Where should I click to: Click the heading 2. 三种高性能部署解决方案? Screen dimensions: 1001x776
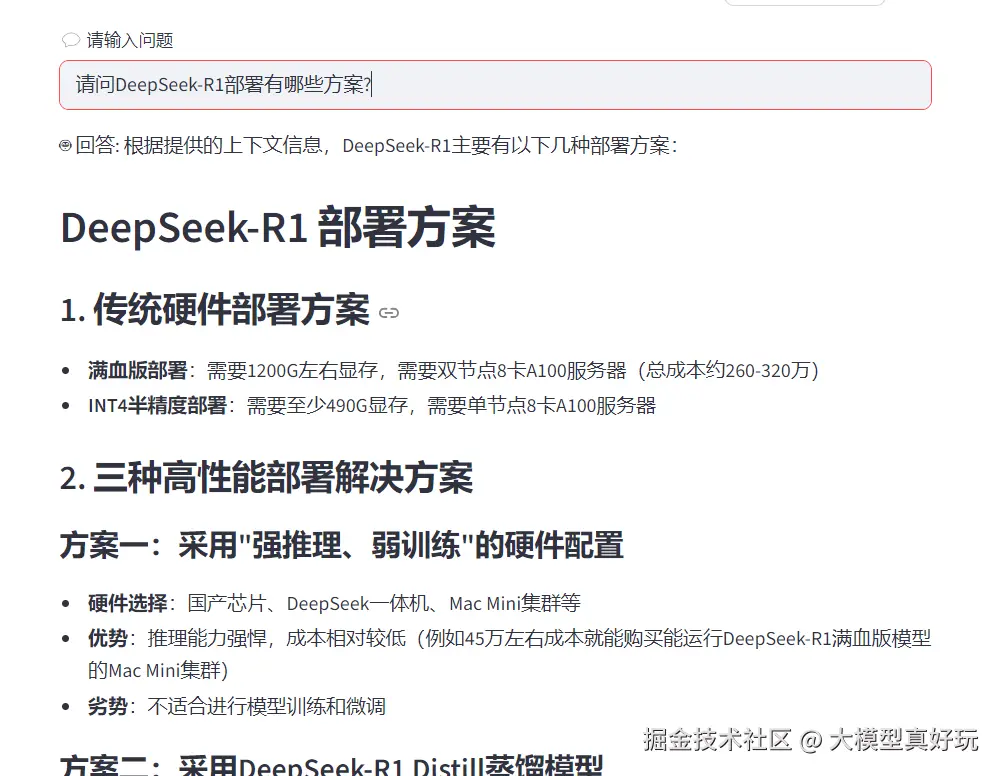click(x=267, y=477)
